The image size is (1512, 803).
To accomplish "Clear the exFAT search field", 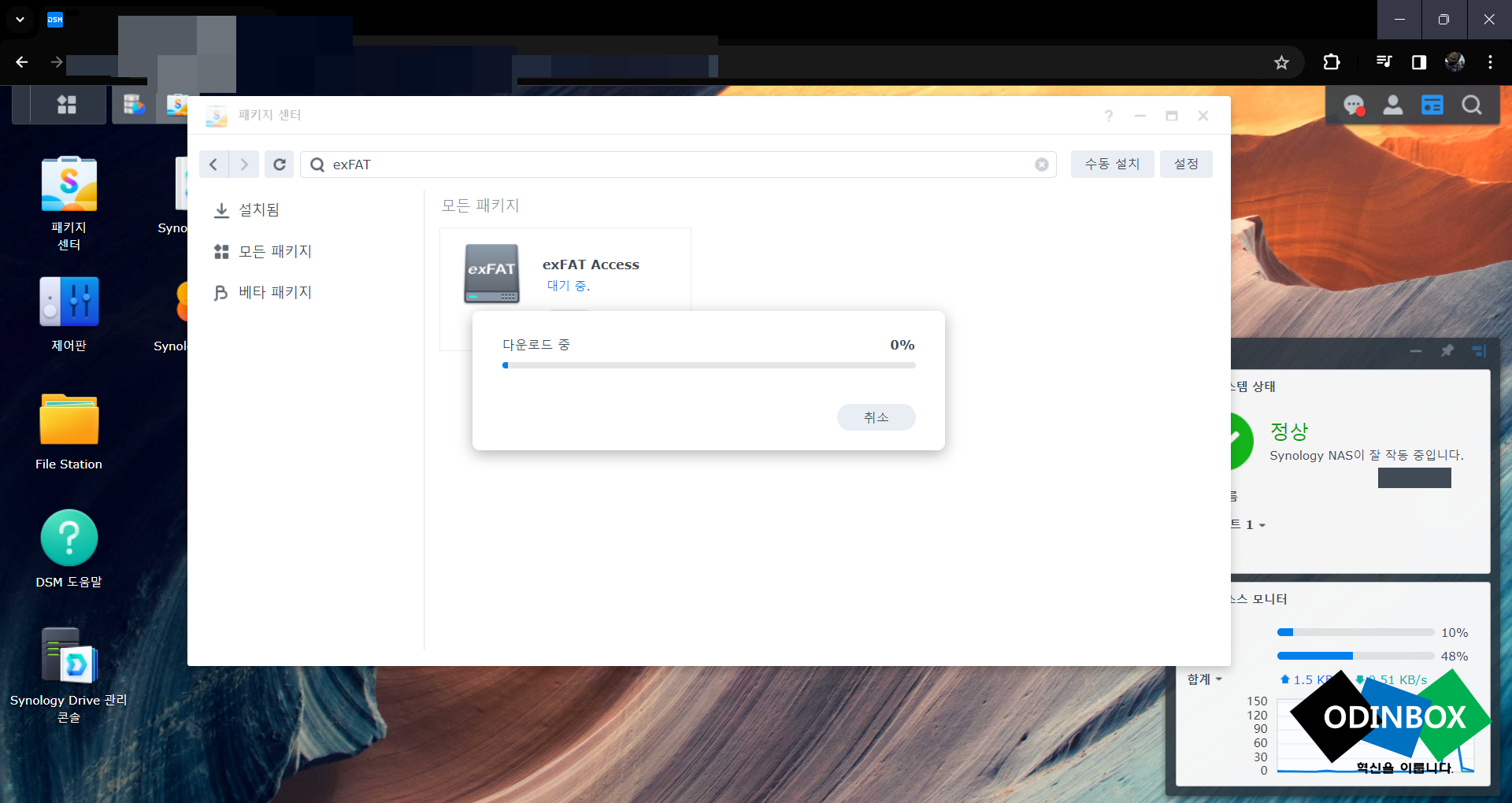I will 1042,165.
